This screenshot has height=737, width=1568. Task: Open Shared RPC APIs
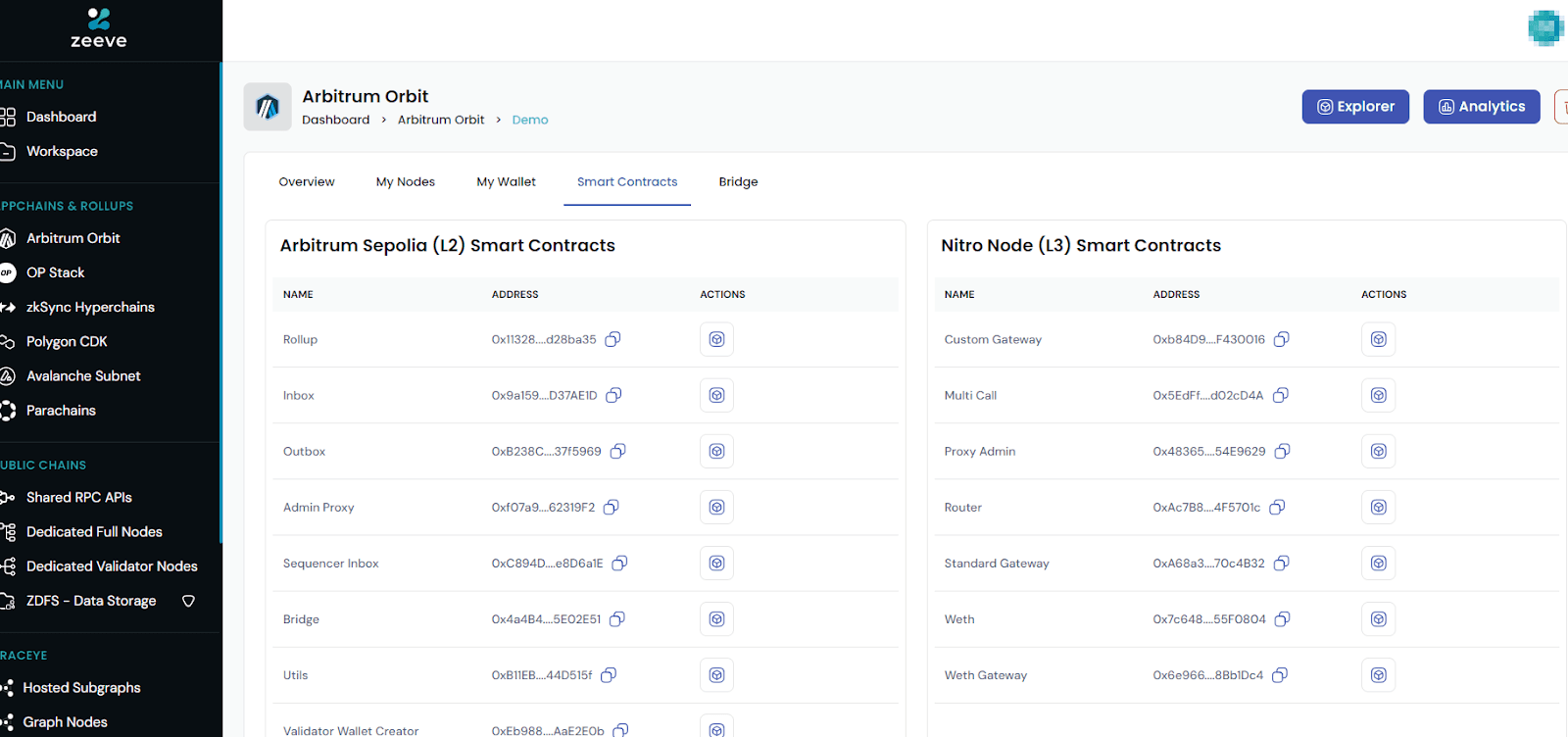click(x=79, y=497)
